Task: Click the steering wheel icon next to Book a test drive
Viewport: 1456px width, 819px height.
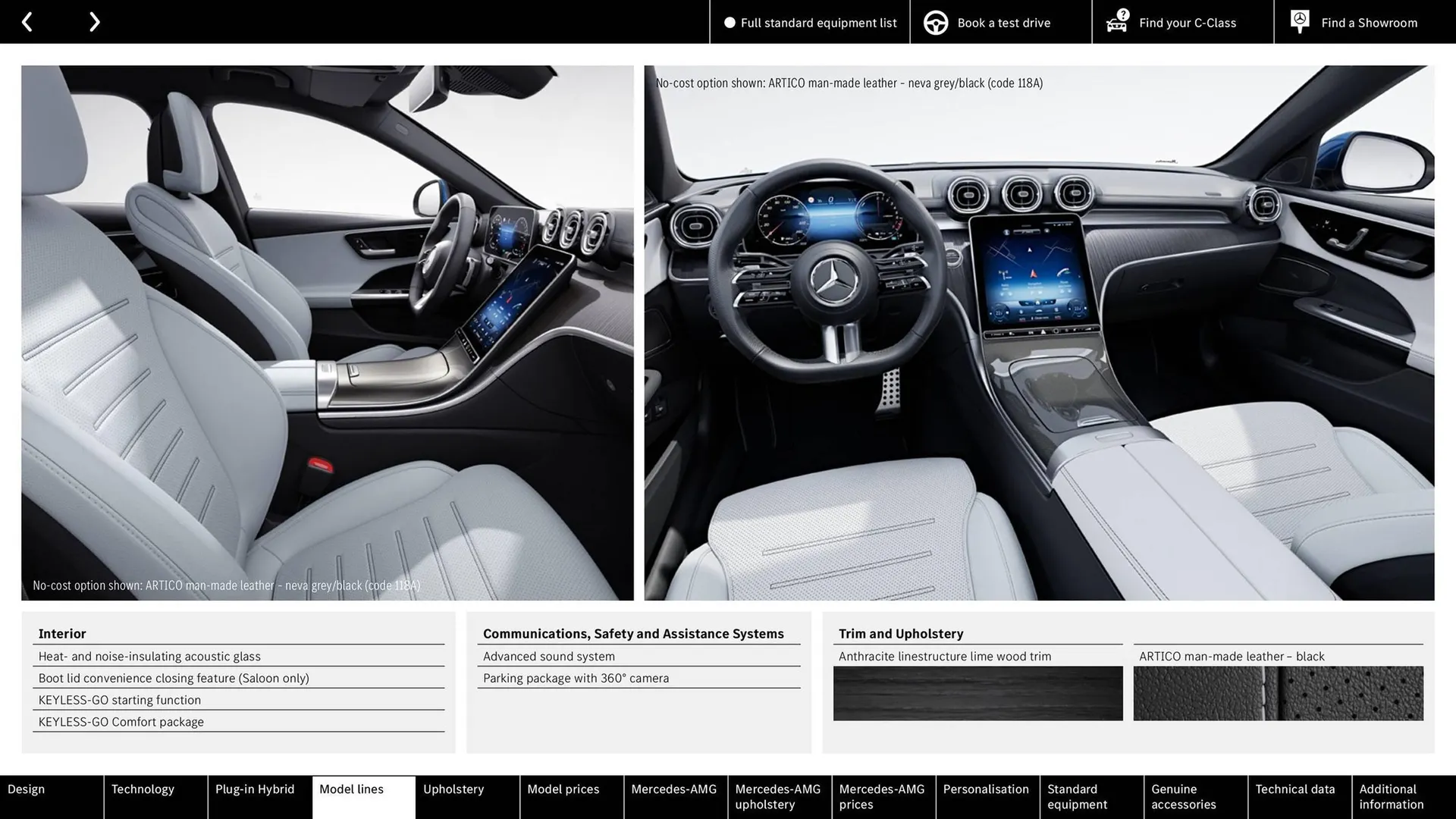Action: tap(935, 22)
